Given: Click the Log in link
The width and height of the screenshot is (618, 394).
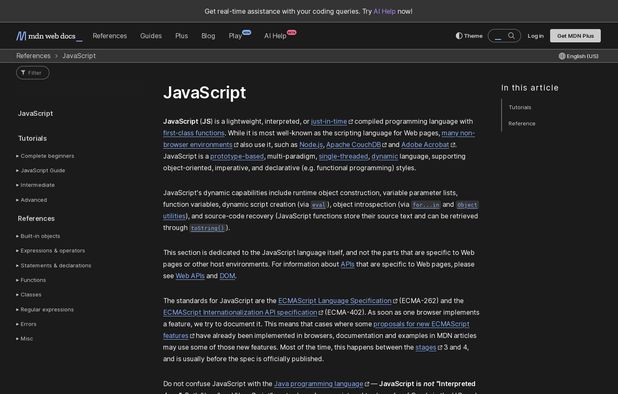Looking at the screenshot, I should point(535,36).
